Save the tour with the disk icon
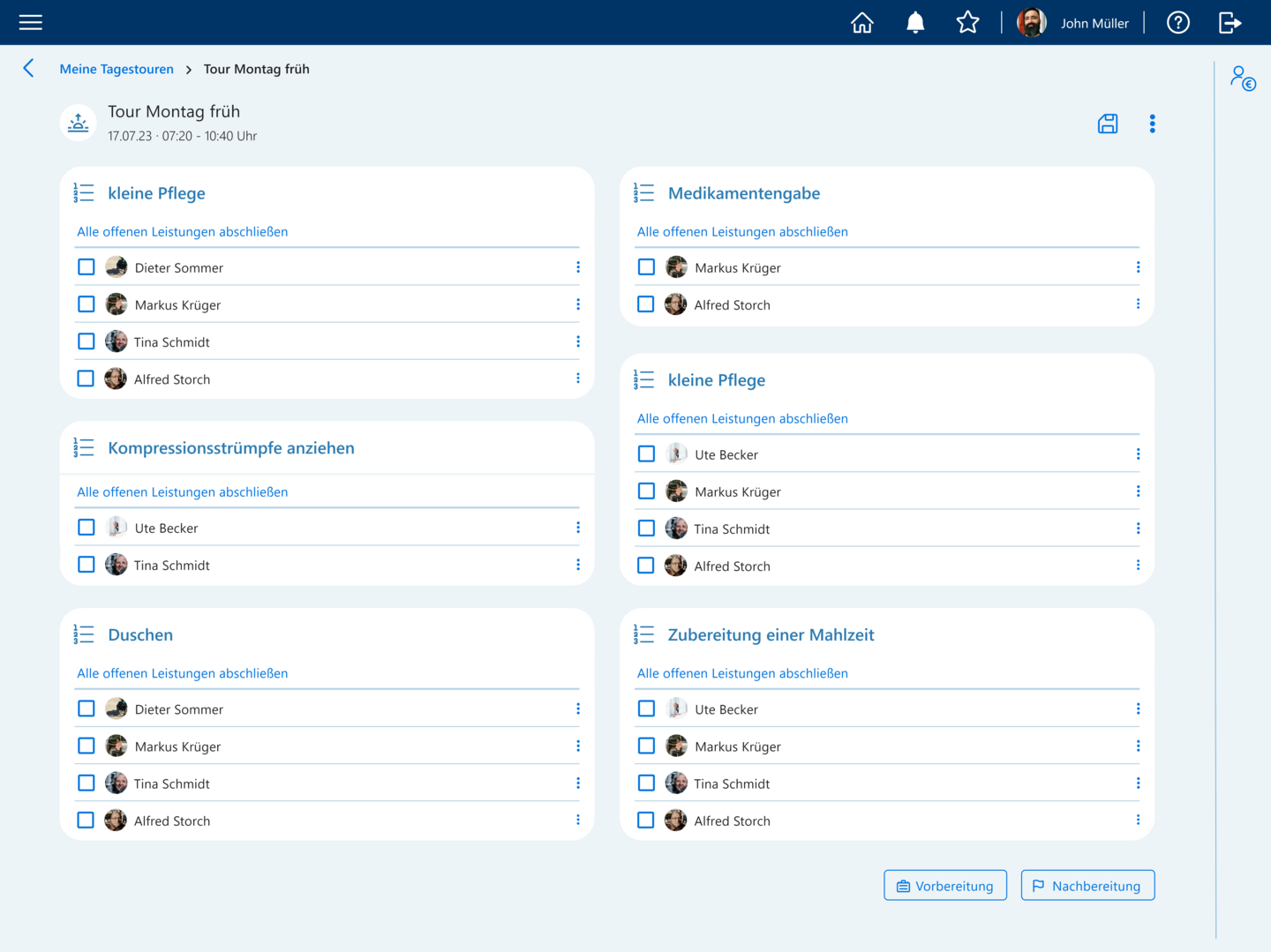Screen dimensions: 1271x952 tap(1108, 124)
